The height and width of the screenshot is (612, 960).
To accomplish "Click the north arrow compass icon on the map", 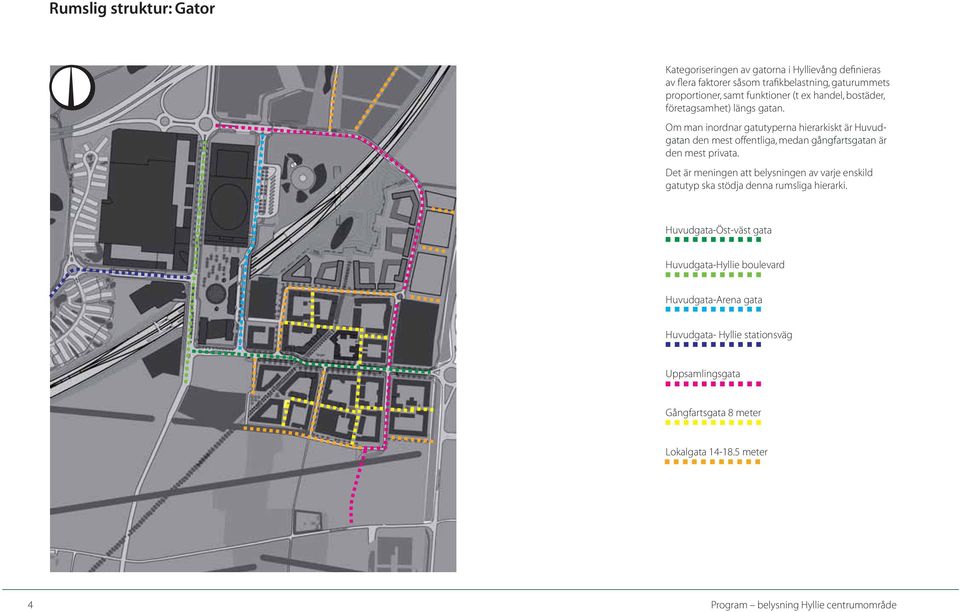I will [x=72, y=88].
